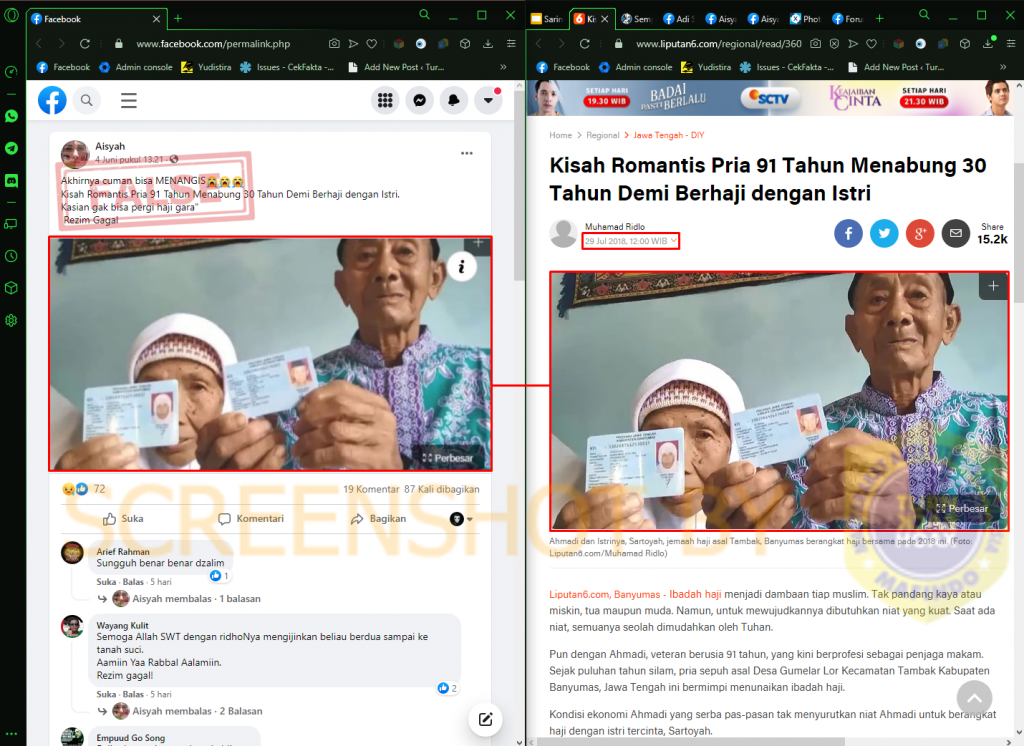
Task: Open Telegram from the Opera sidebar
Action: point(11,148)
